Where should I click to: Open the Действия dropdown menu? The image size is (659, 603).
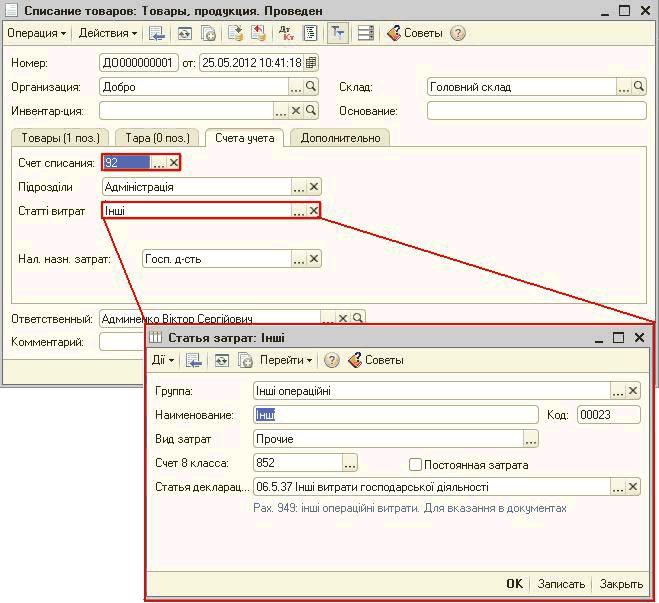[107, 33]
